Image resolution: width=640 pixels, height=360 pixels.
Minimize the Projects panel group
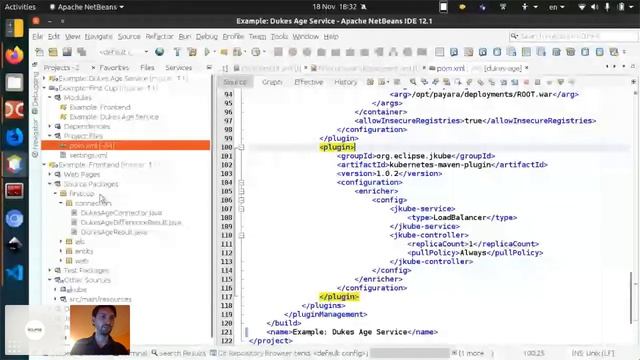pos(209,67)
